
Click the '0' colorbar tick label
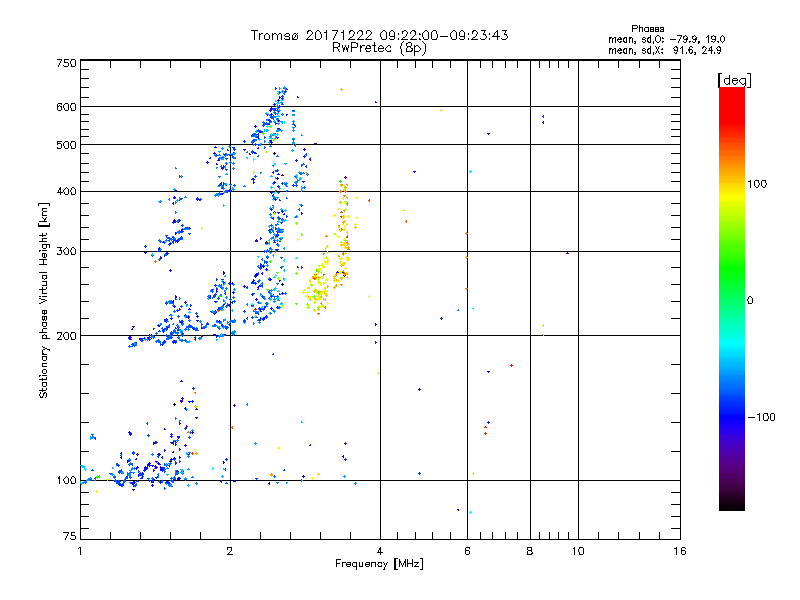click(x=750, y=300)
